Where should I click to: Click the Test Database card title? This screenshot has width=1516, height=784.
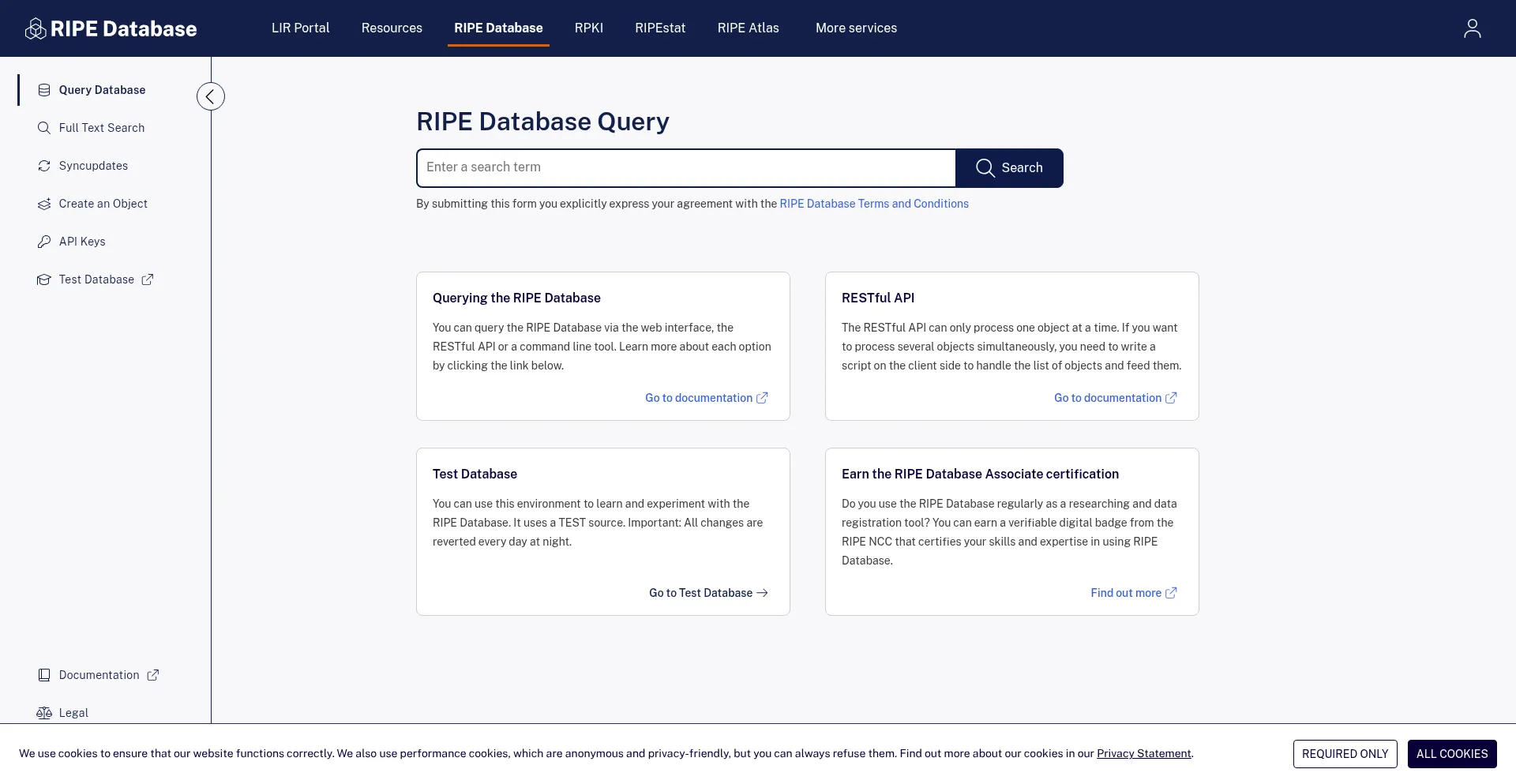pos(475,474)
